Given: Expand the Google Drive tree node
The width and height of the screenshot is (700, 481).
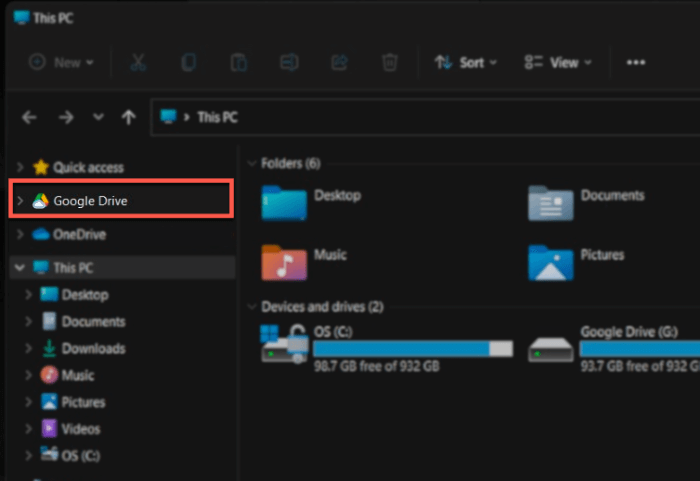Looking at the screenshot, I should pos(20,201).
